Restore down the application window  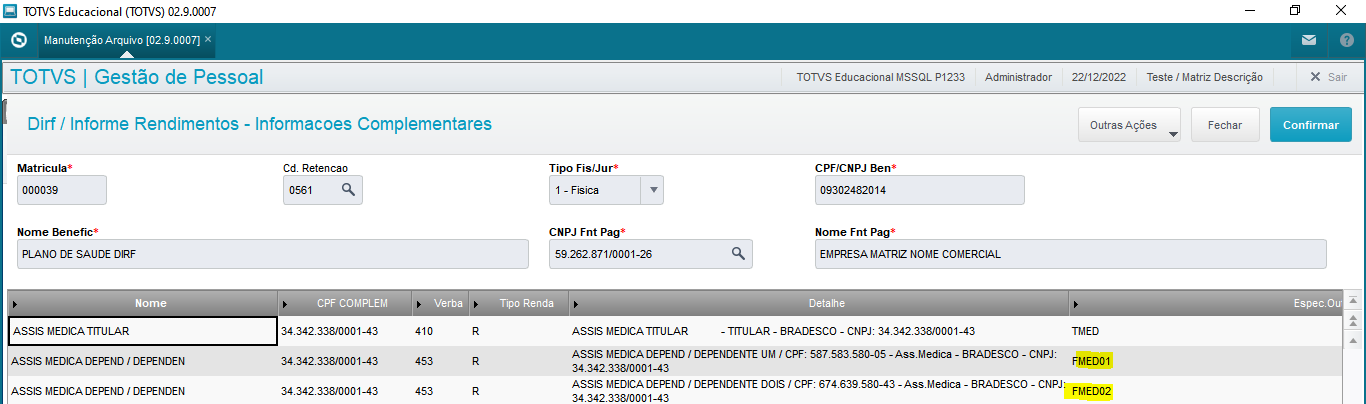click(1295, 11)
